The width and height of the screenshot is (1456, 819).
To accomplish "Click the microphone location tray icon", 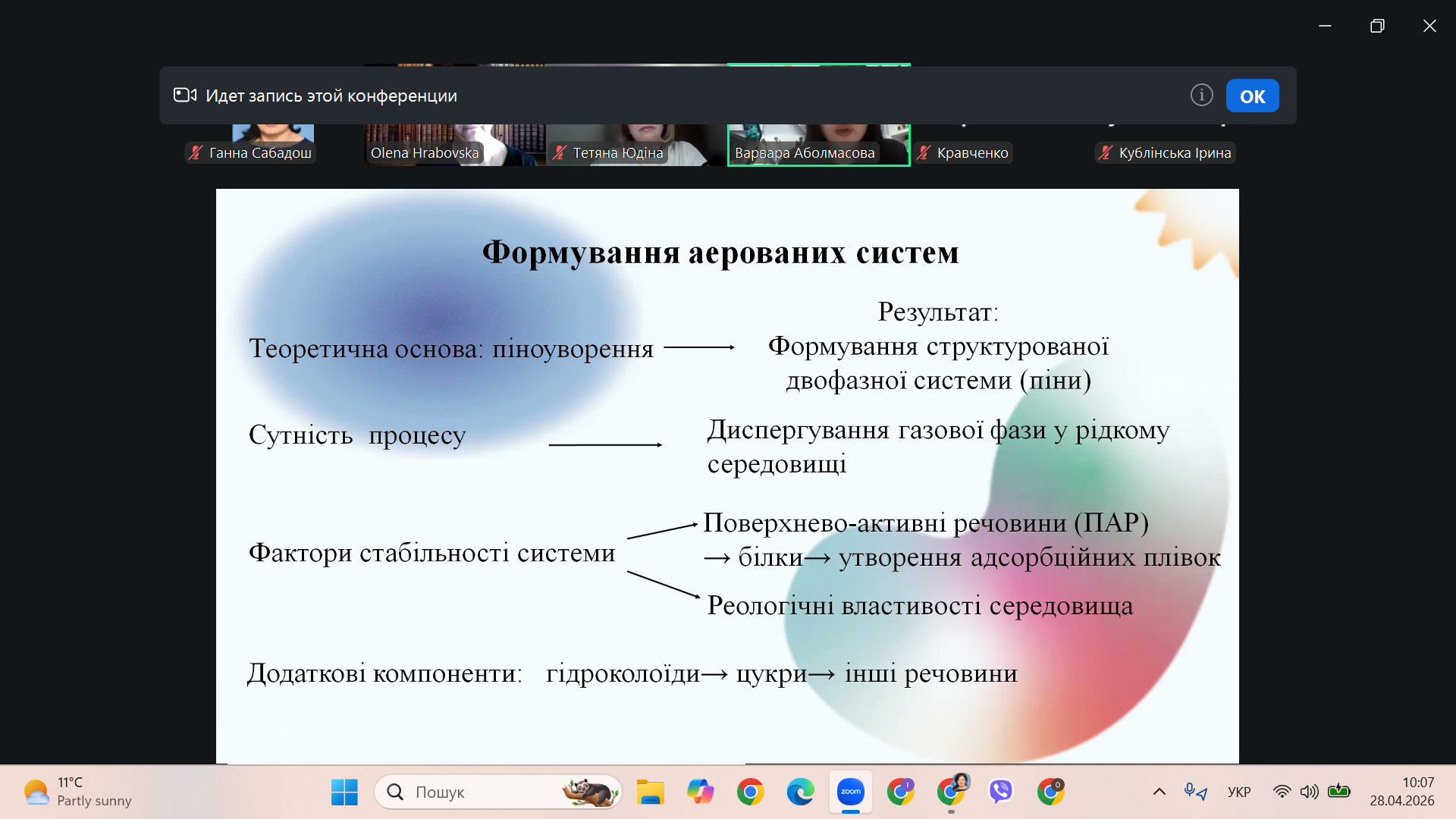I will [1195, 792].
